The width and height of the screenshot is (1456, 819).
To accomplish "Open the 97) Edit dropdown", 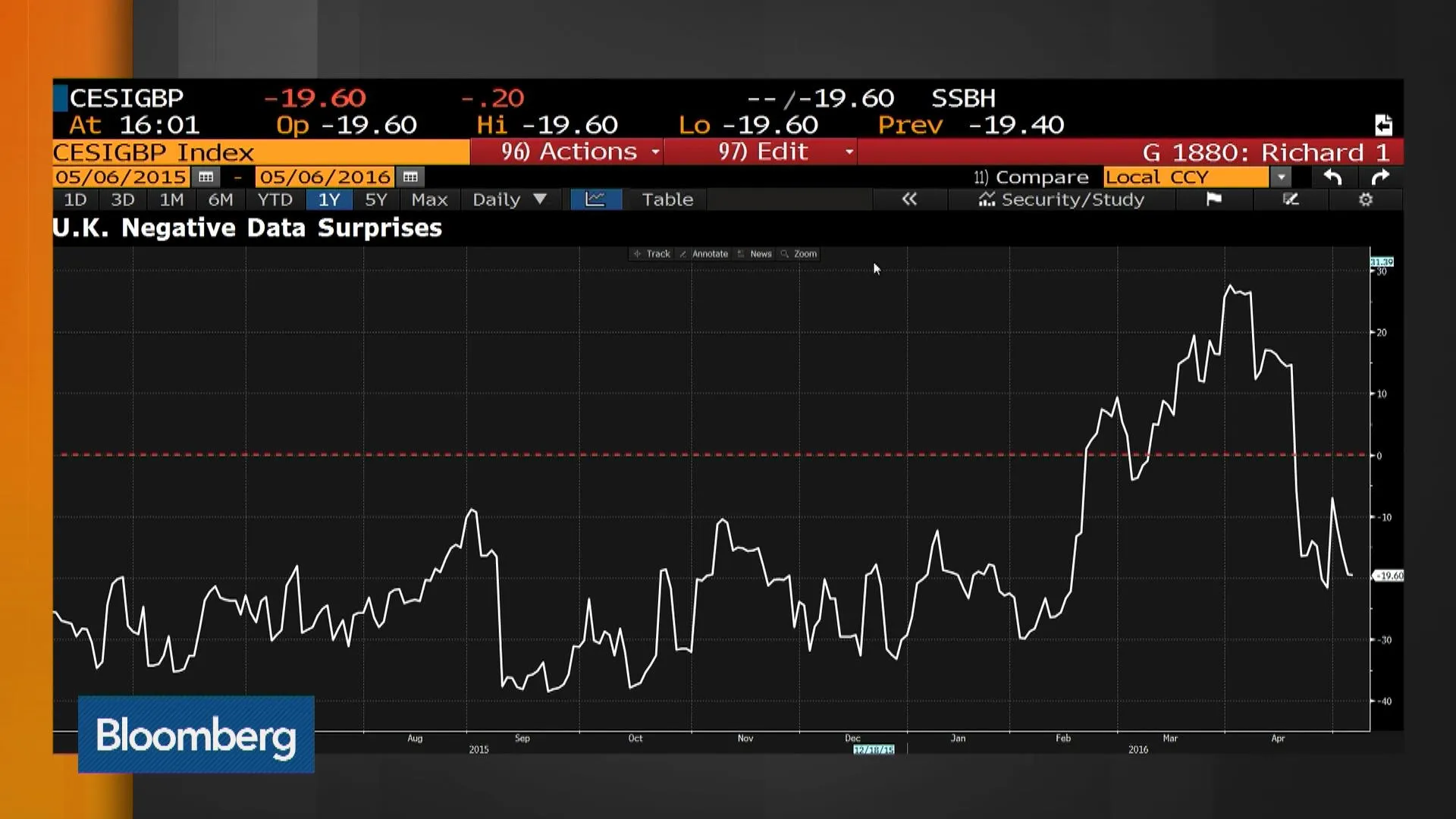I will [761, 152].
